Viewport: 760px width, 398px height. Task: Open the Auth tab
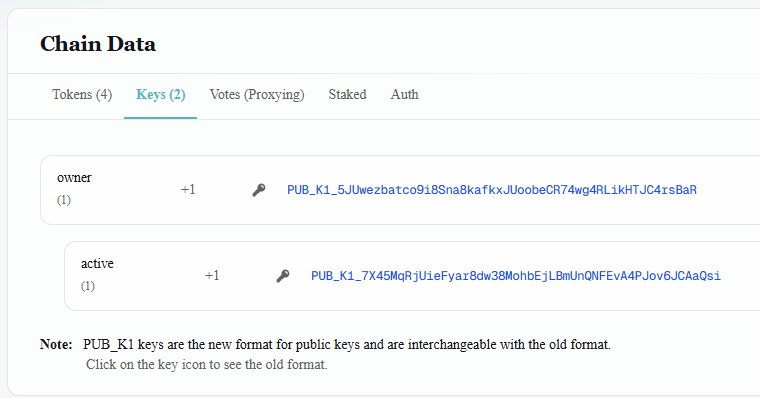405,94
